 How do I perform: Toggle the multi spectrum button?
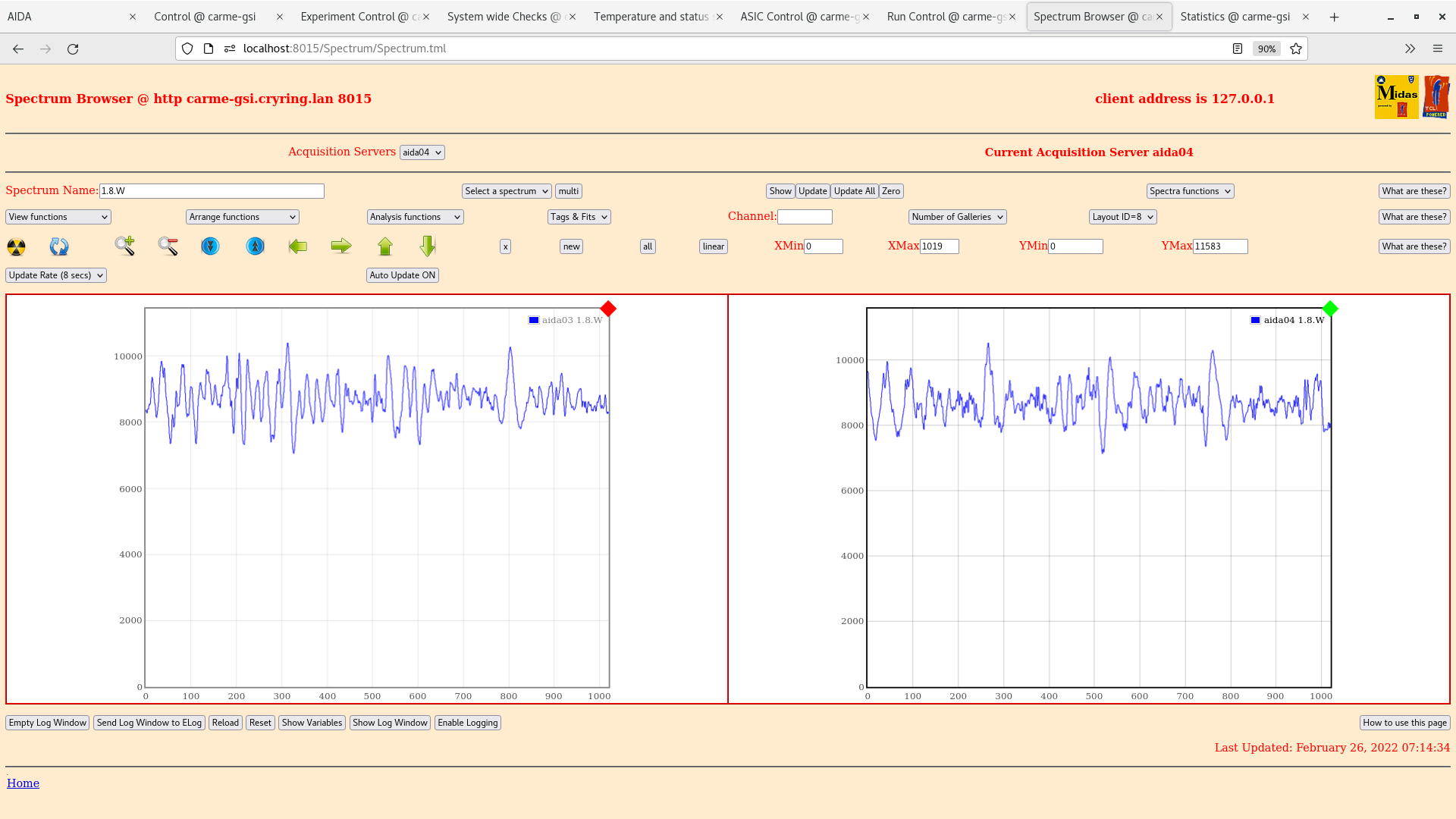pyautogui.click(x=568, y=191)
